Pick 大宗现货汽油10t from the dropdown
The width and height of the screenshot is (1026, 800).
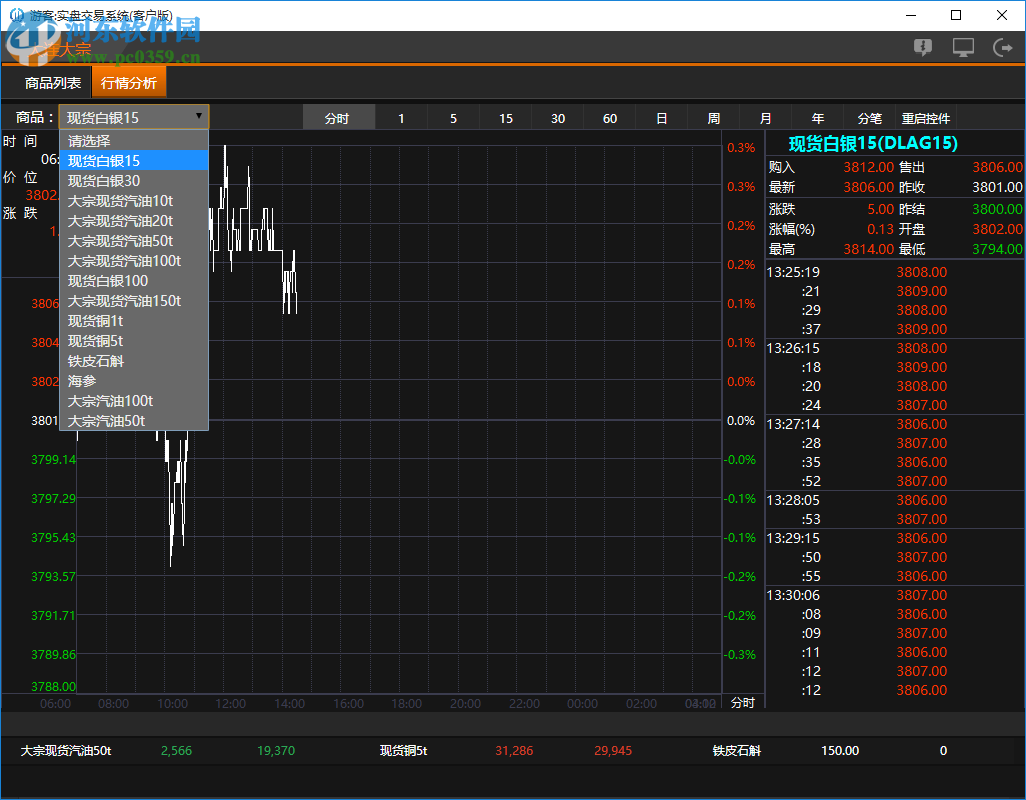(x=133, y=201)
